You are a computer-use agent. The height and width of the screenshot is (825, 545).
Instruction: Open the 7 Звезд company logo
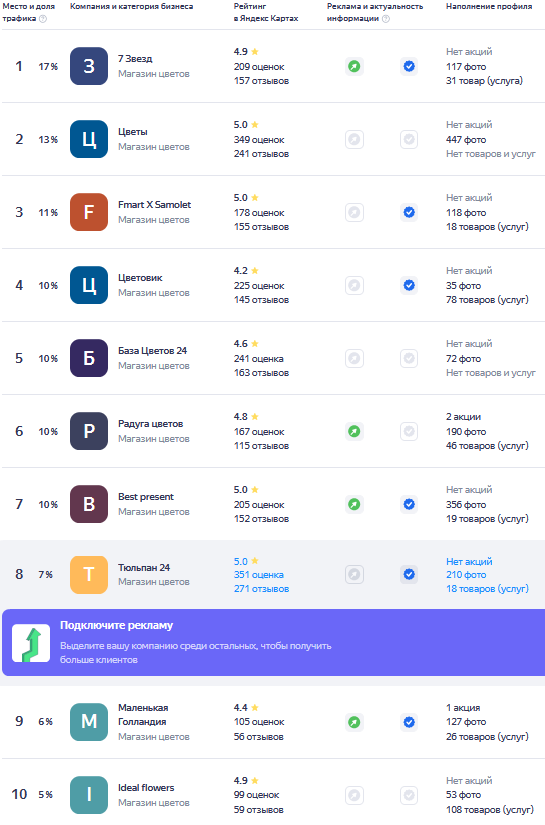tap(89, 66)
